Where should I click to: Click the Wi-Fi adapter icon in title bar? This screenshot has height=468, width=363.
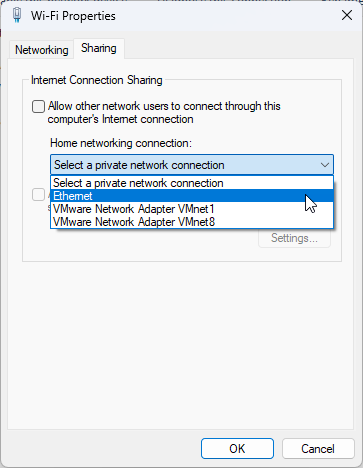17,16
